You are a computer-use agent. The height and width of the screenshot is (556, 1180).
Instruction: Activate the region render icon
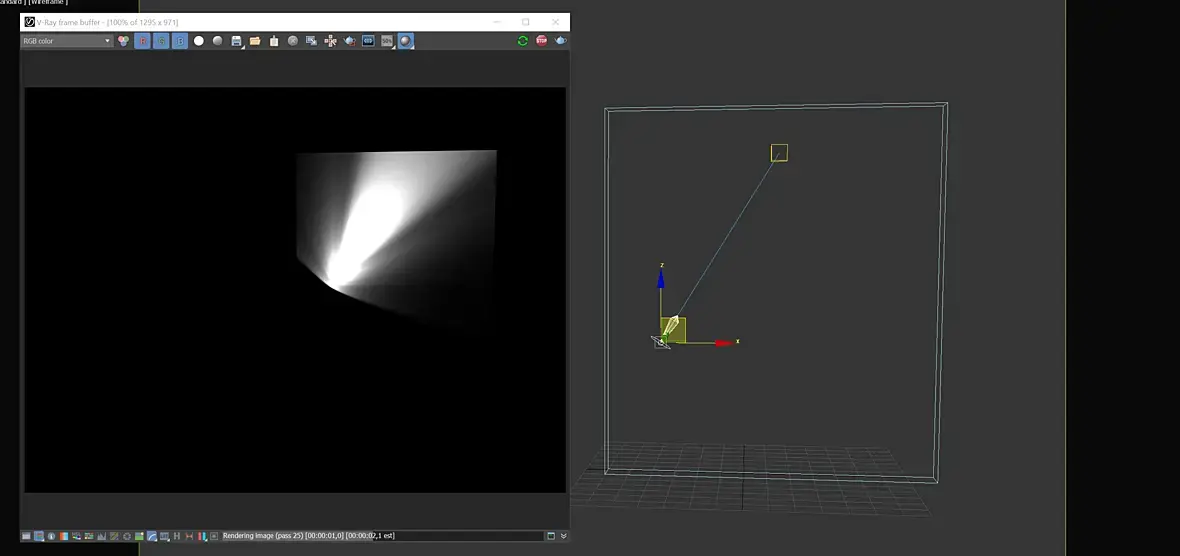(x=330, y=41)
